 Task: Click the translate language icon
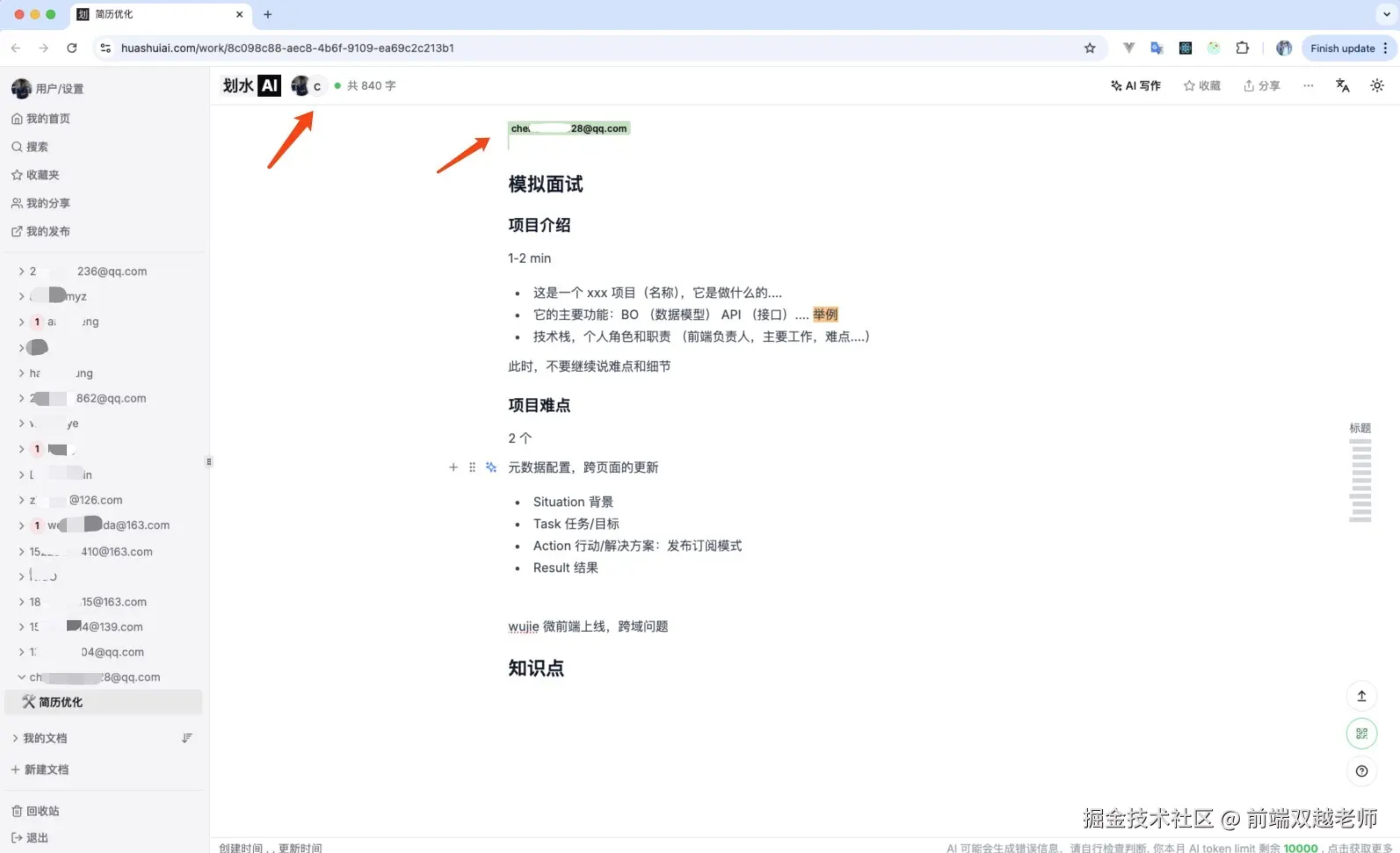click(x=1342, y=85)
